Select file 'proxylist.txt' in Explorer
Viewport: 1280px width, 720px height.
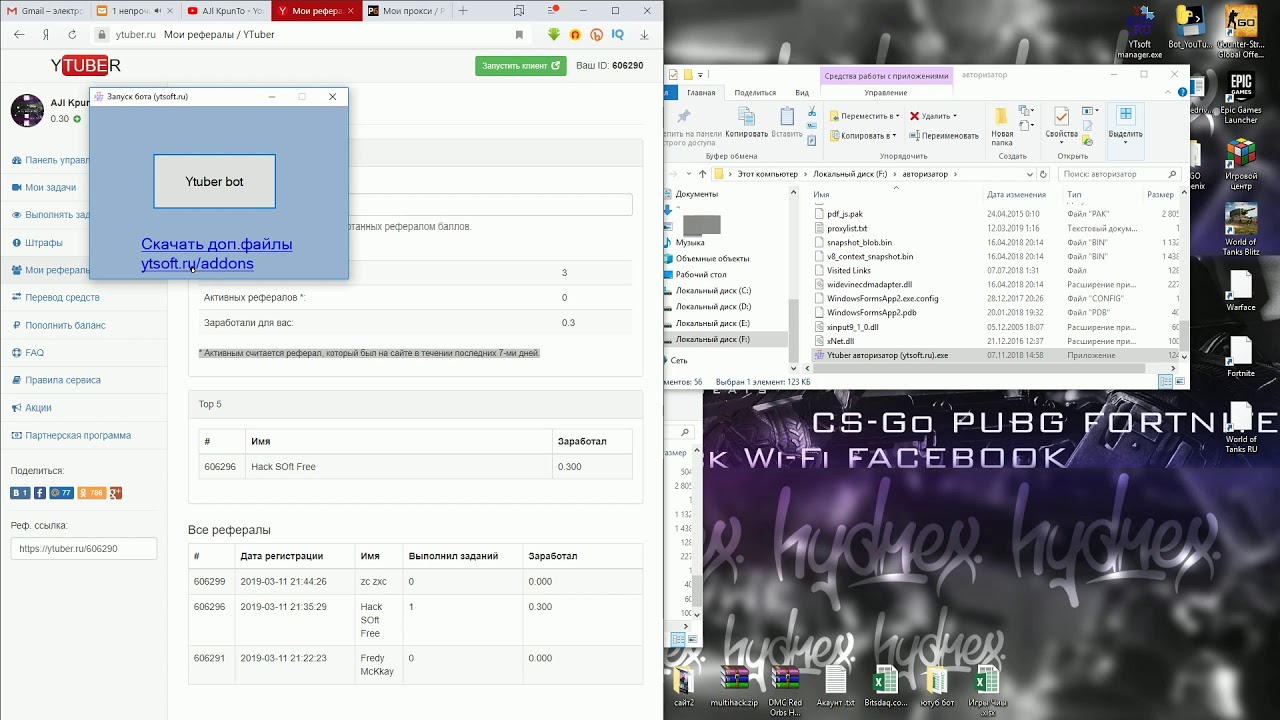(x=847, y=228)
